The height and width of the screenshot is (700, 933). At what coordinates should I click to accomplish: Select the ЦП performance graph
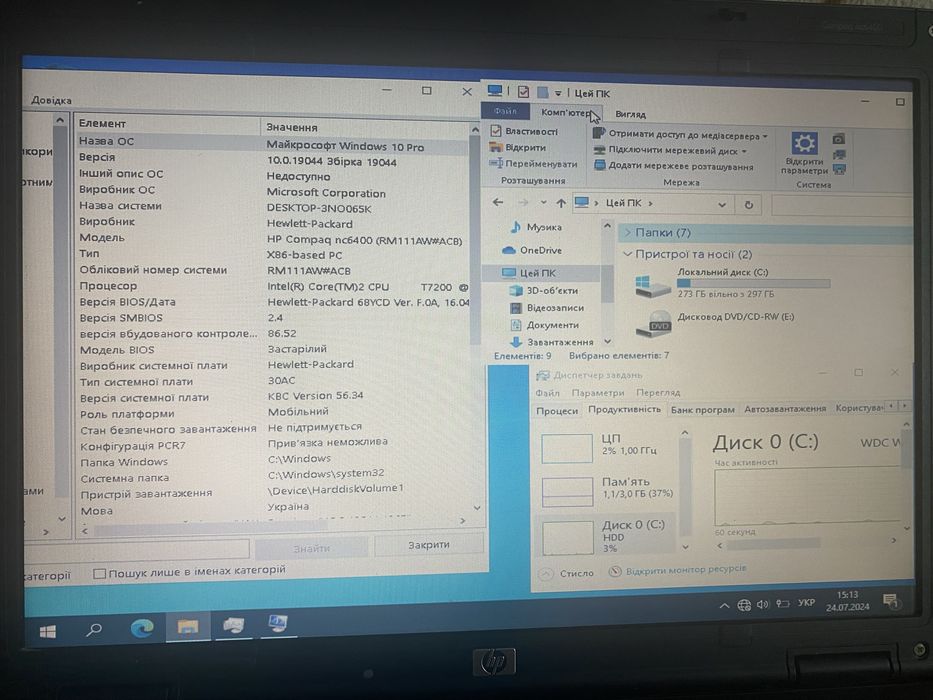(567, 448)
